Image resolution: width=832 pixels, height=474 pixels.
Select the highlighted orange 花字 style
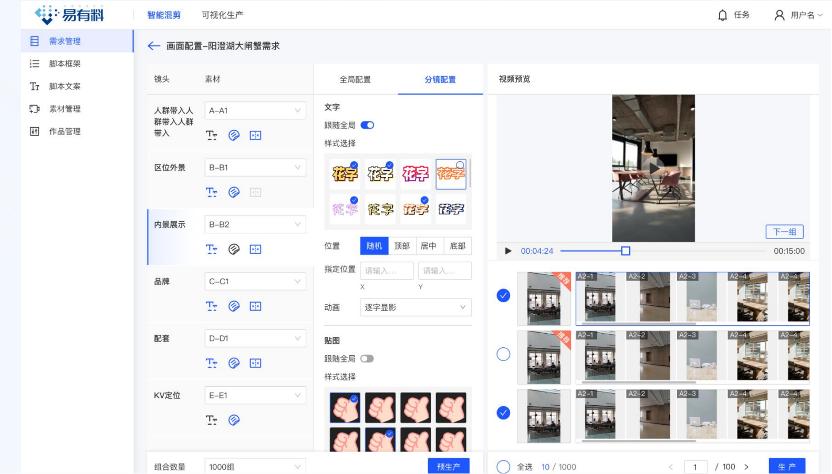pos(451,174)
